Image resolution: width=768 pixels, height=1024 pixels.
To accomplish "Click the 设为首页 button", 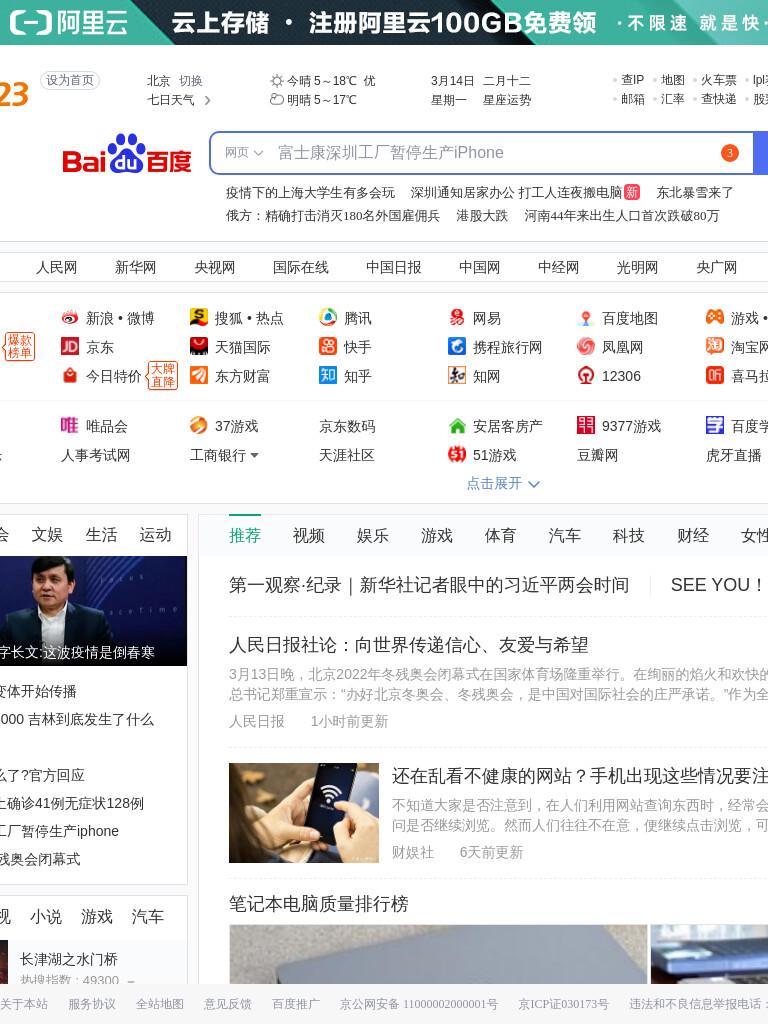I will (x=70, y=80).
